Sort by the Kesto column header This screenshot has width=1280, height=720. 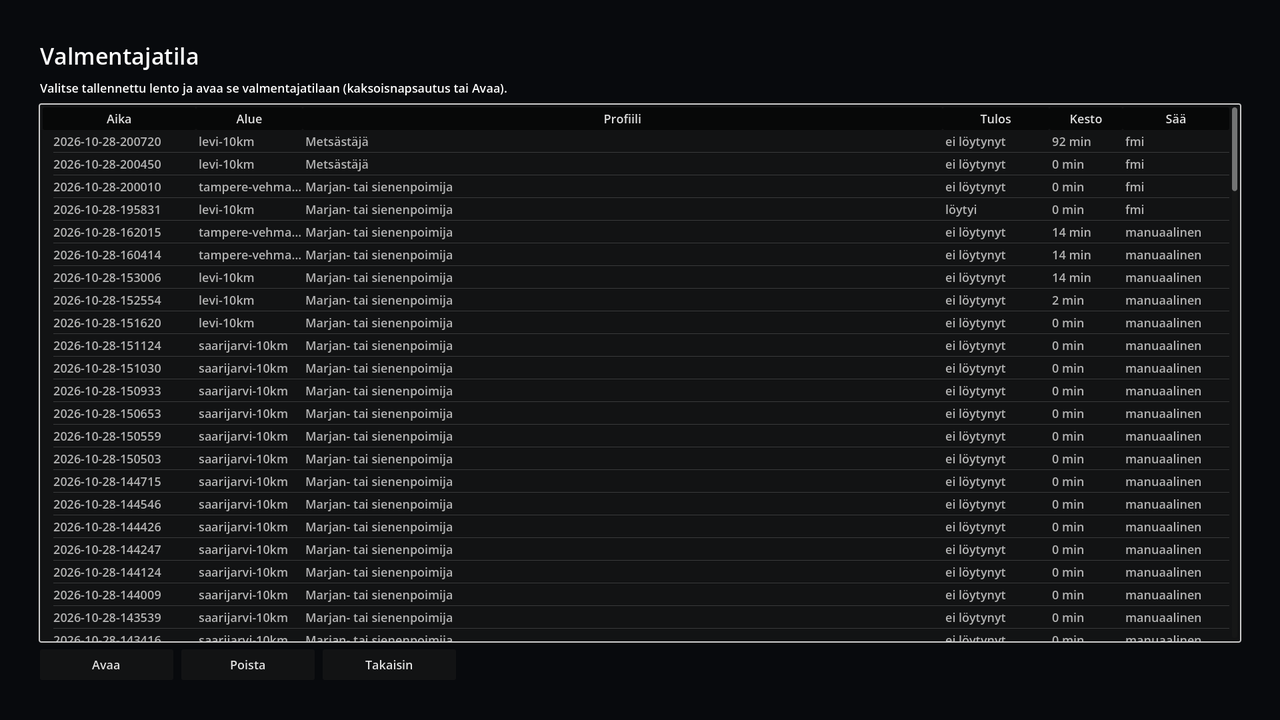[1086, 119]
